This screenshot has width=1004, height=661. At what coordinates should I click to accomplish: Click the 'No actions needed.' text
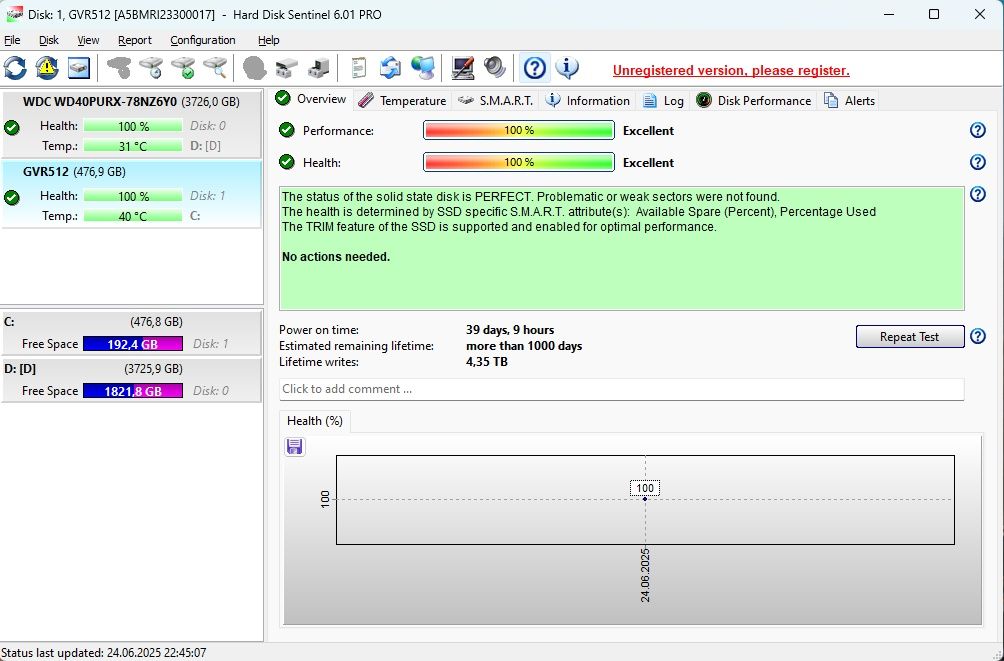(x=336, y=257)
